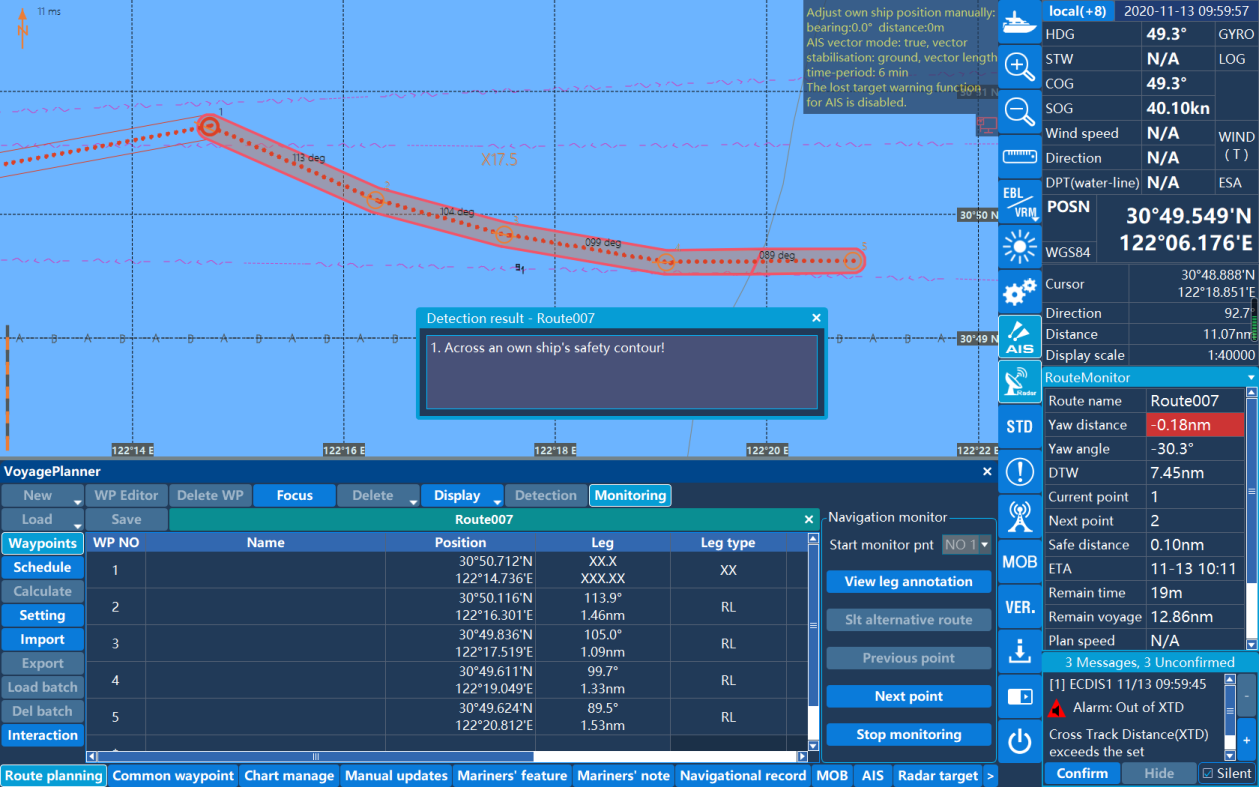
Task: Activate the MOB sidebar button
Action: pos(1019,562)
